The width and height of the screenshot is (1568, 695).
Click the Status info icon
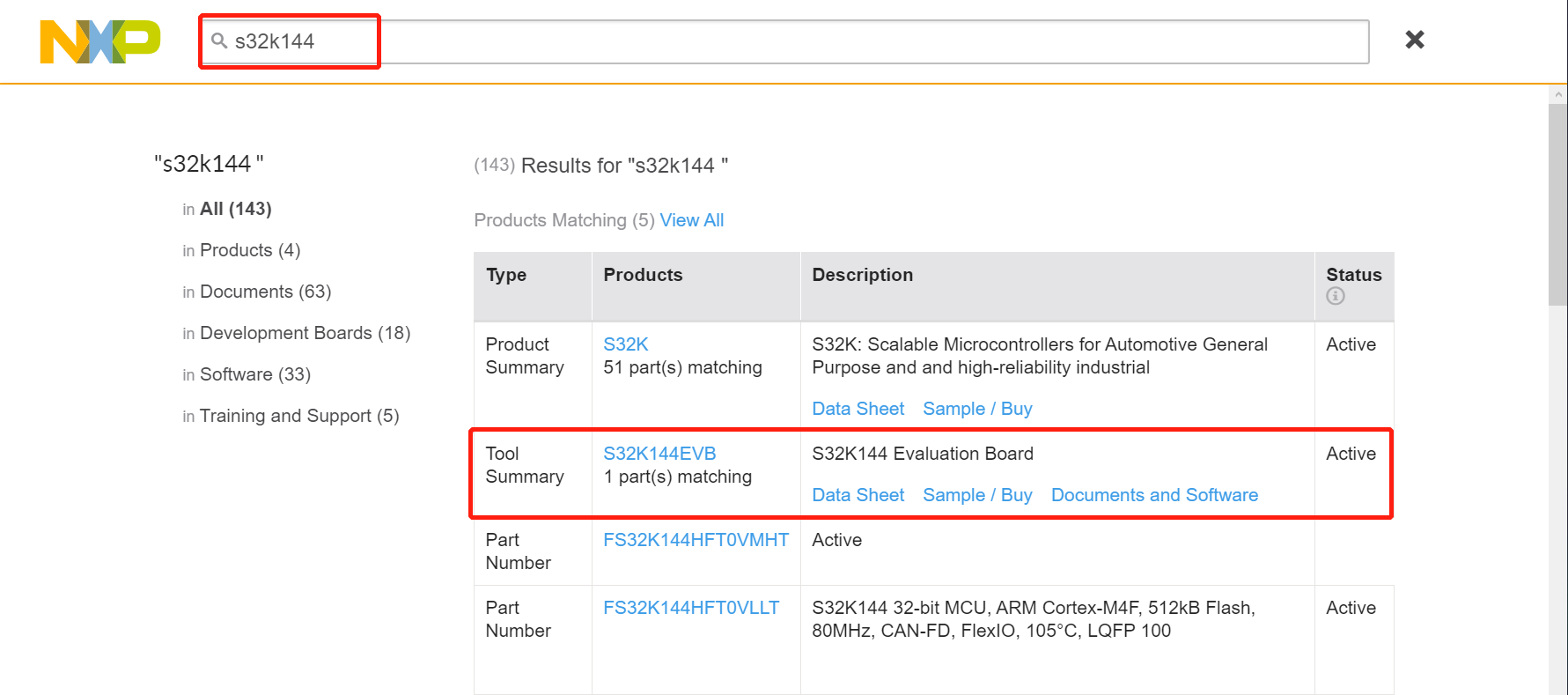[x=1335, y=296]
